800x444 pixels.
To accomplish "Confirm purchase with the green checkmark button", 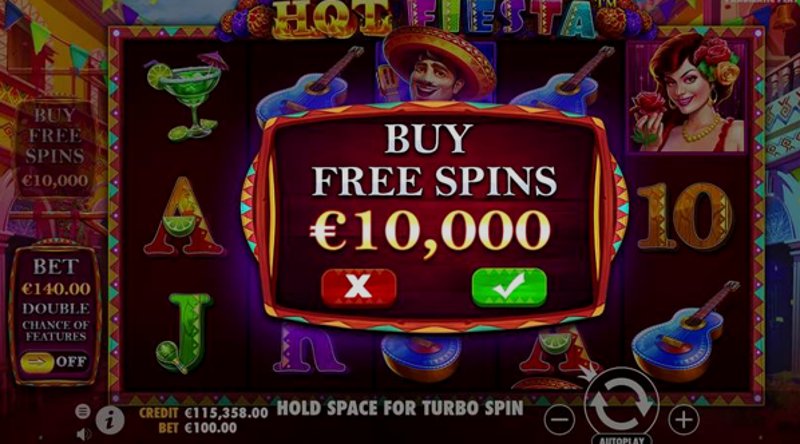I will click(509, 287).
